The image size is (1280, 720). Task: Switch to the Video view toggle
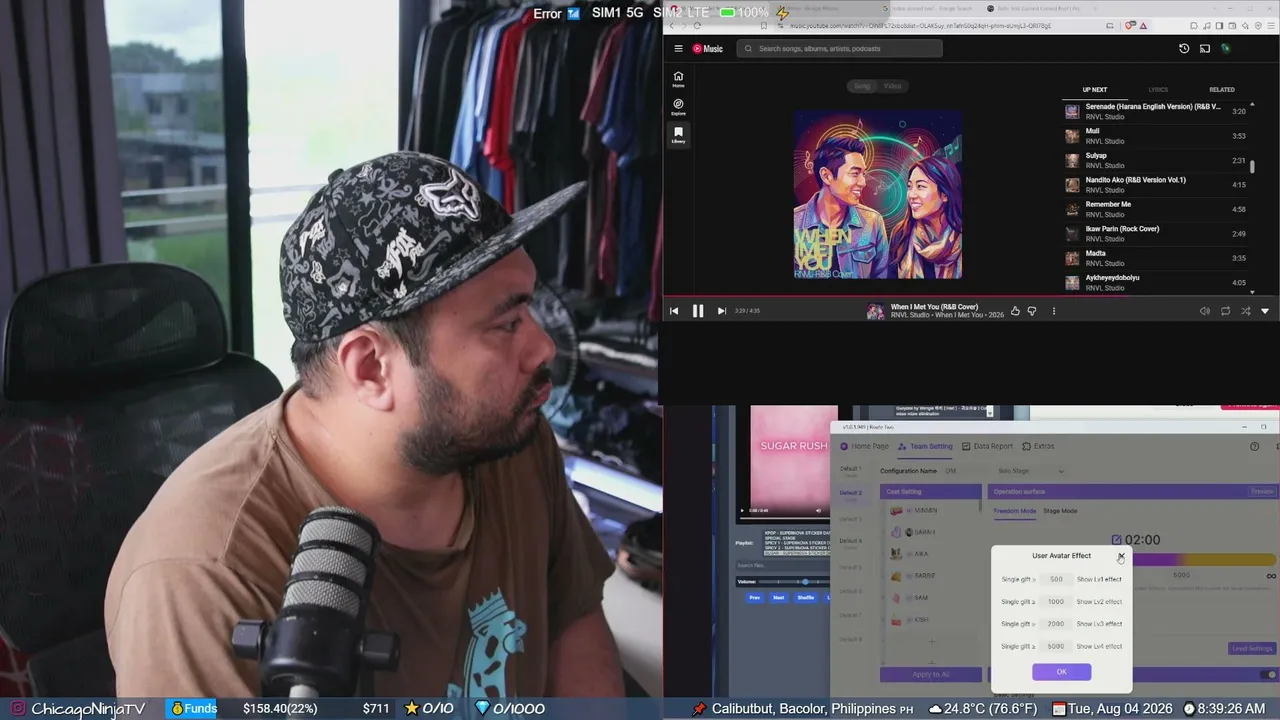[x=892, y=86]
